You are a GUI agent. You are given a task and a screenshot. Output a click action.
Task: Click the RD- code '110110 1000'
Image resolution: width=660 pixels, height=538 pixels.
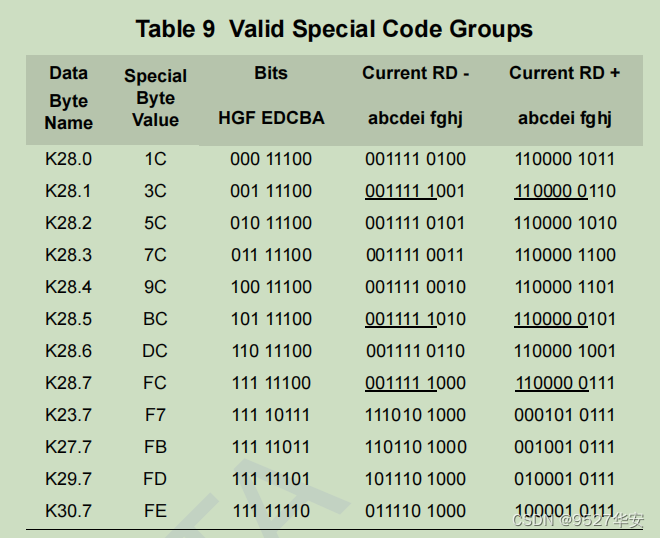(415, 447)
